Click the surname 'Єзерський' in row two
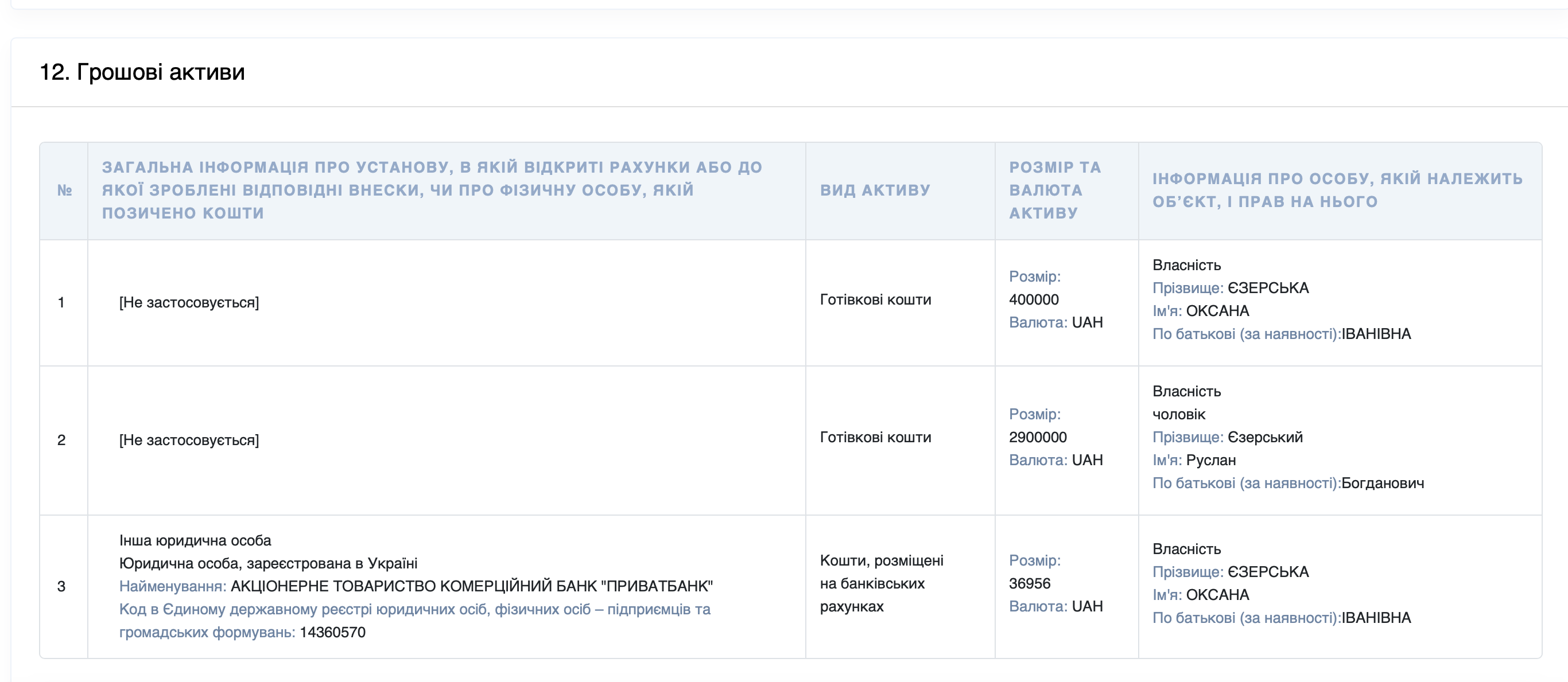The width and height of the screenshot is (1568, 682). 1265,437
